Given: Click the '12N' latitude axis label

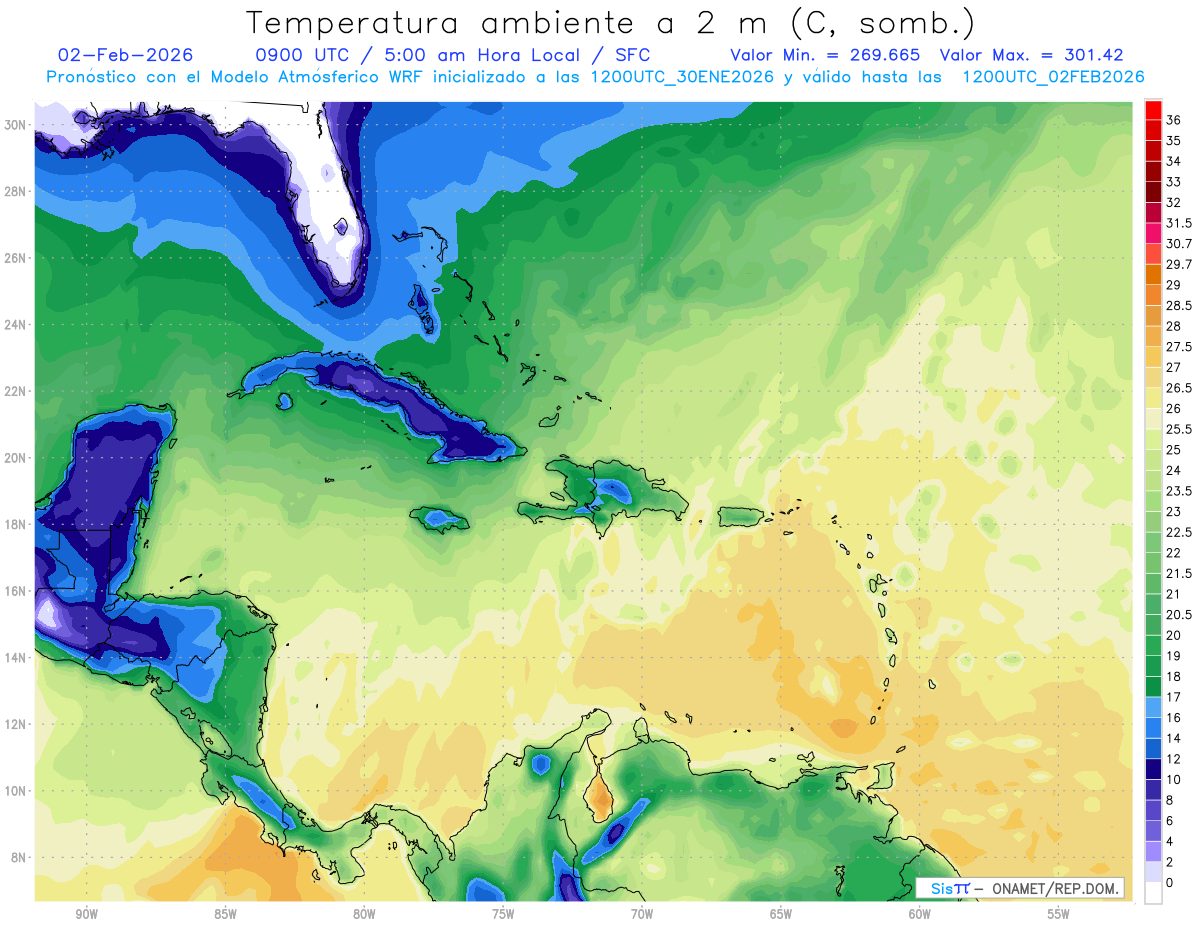Looking at the screenshot, I should [x=15, y=724].
